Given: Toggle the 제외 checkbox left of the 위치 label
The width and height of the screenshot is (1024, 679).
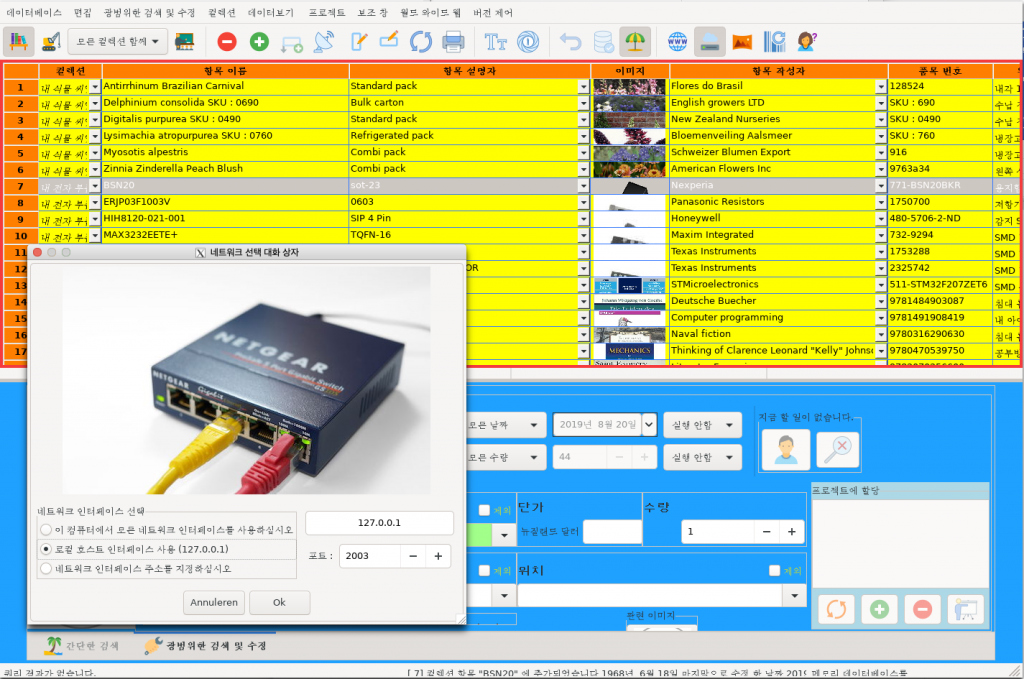Looking at the screenshot, I should (x=485, y=571).
